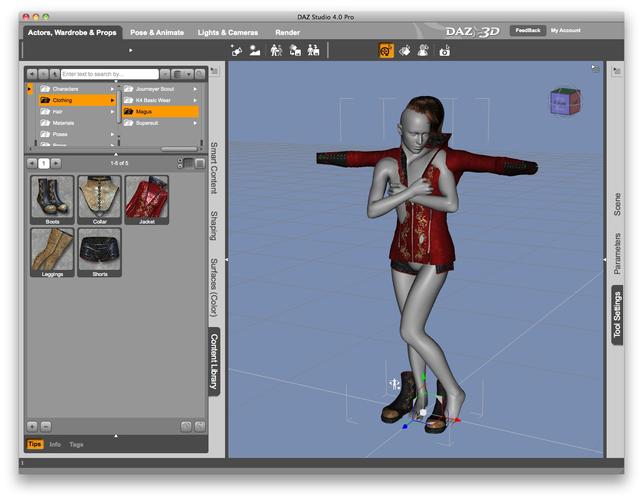
Task: Expand the Poses folder arrow
Action: pyautogui.click(x=112, y=134)
